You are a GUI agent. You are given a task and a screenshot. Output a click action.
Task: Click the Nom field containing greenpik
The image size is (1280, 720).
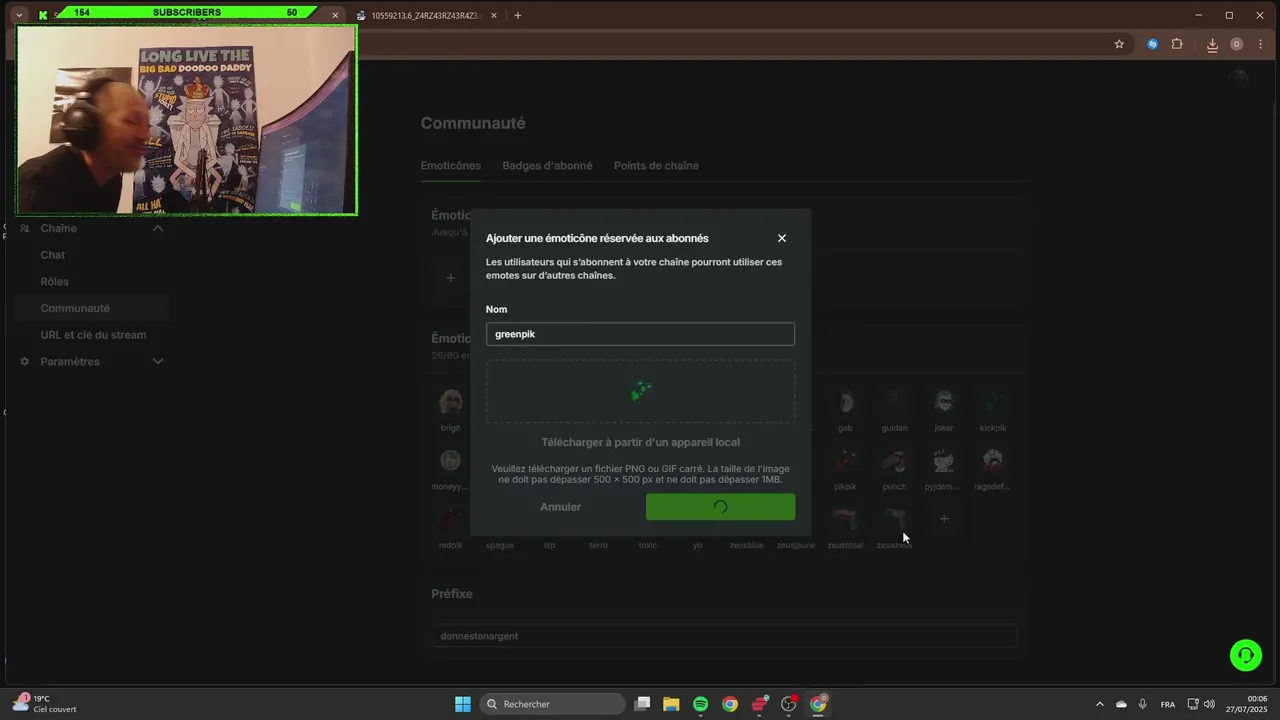[x=640, y=334]
